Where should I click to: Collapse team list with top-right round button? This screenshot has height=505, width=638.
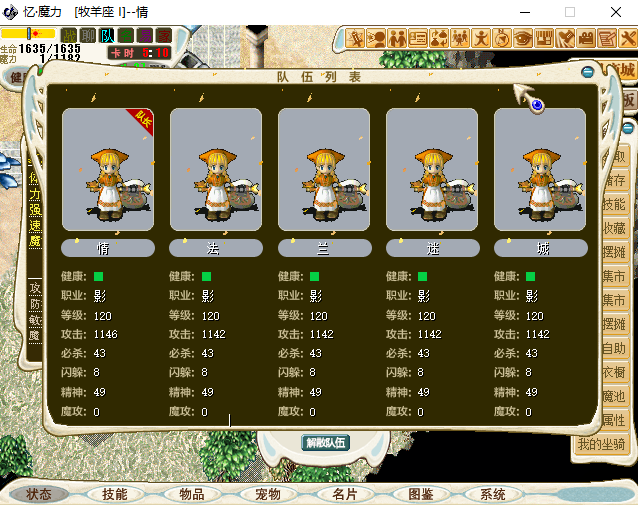tap(588, 72)
